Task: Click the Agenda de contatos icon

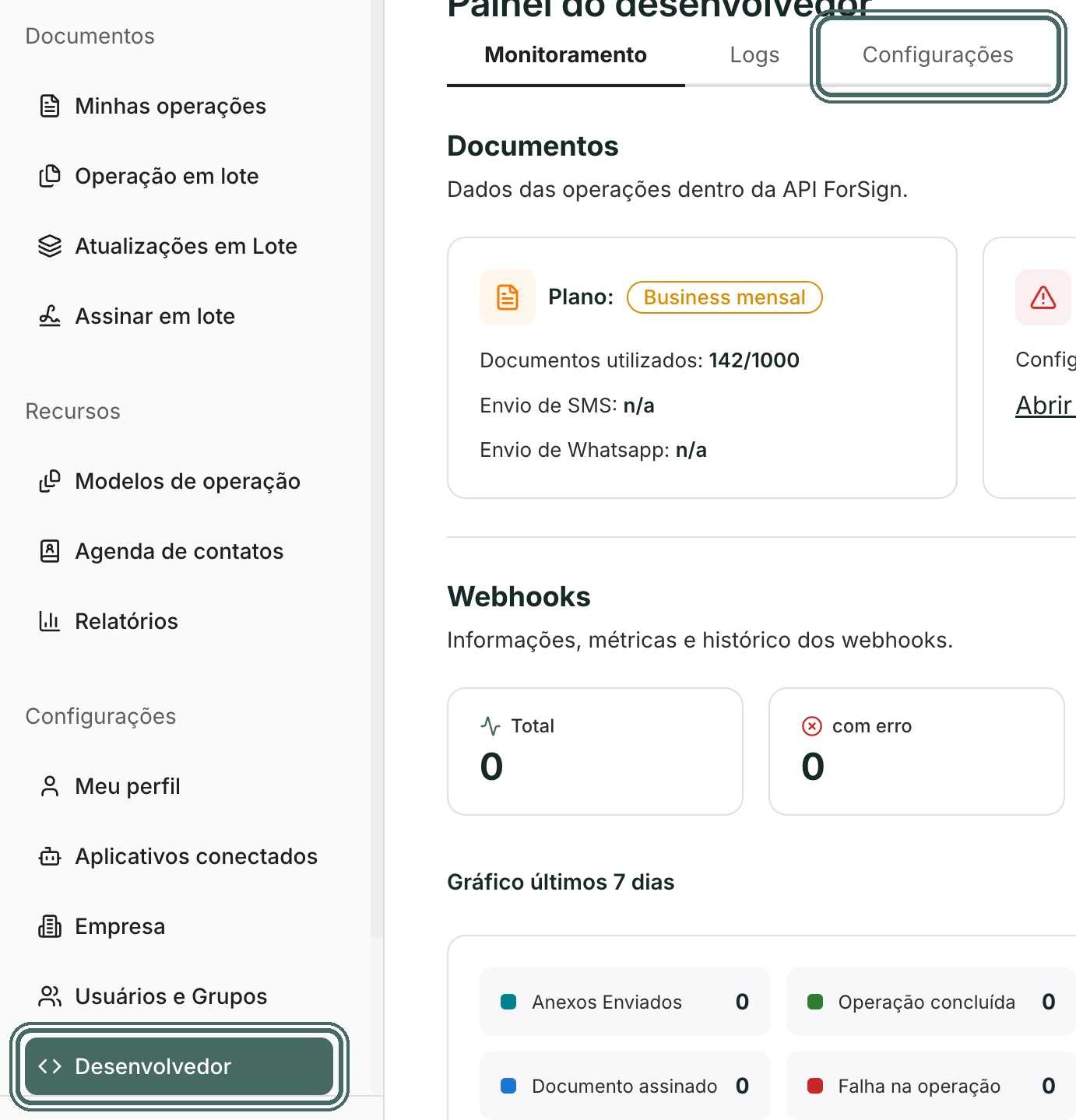Action: click(x=50, y=551)
